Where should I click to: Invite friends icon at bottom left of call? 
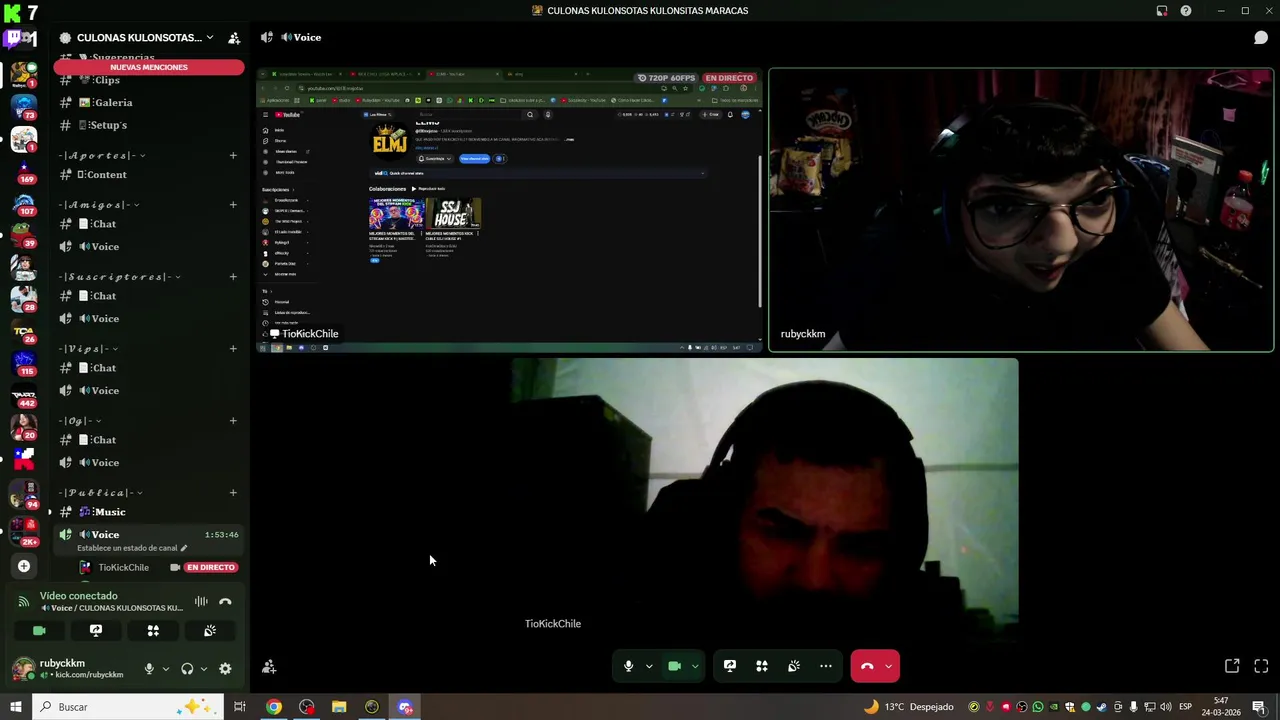point(269,667)
